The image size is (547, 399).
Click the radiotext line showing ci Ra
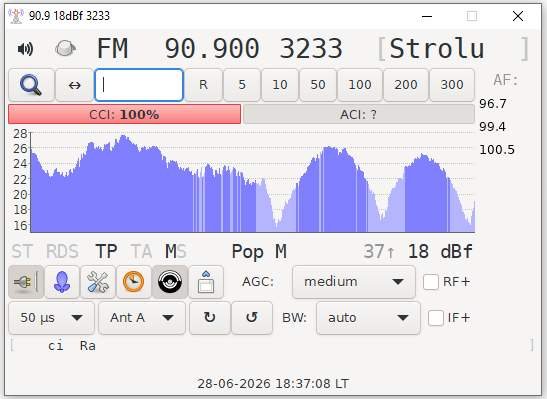point(272,346)
